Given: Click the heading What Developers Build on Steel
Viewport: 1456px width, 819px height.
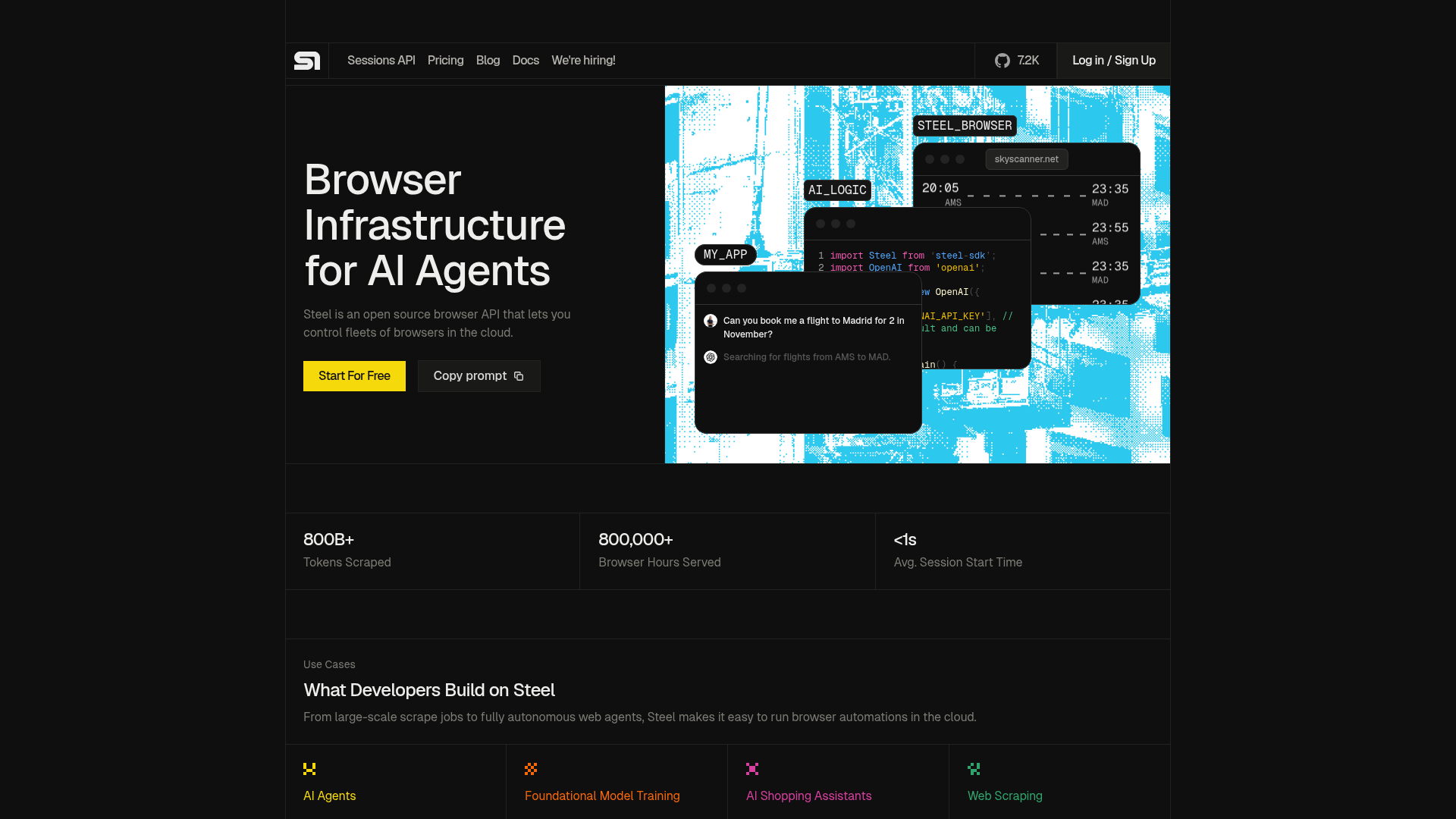Looking at the screenshot, I should coord(429,690).
